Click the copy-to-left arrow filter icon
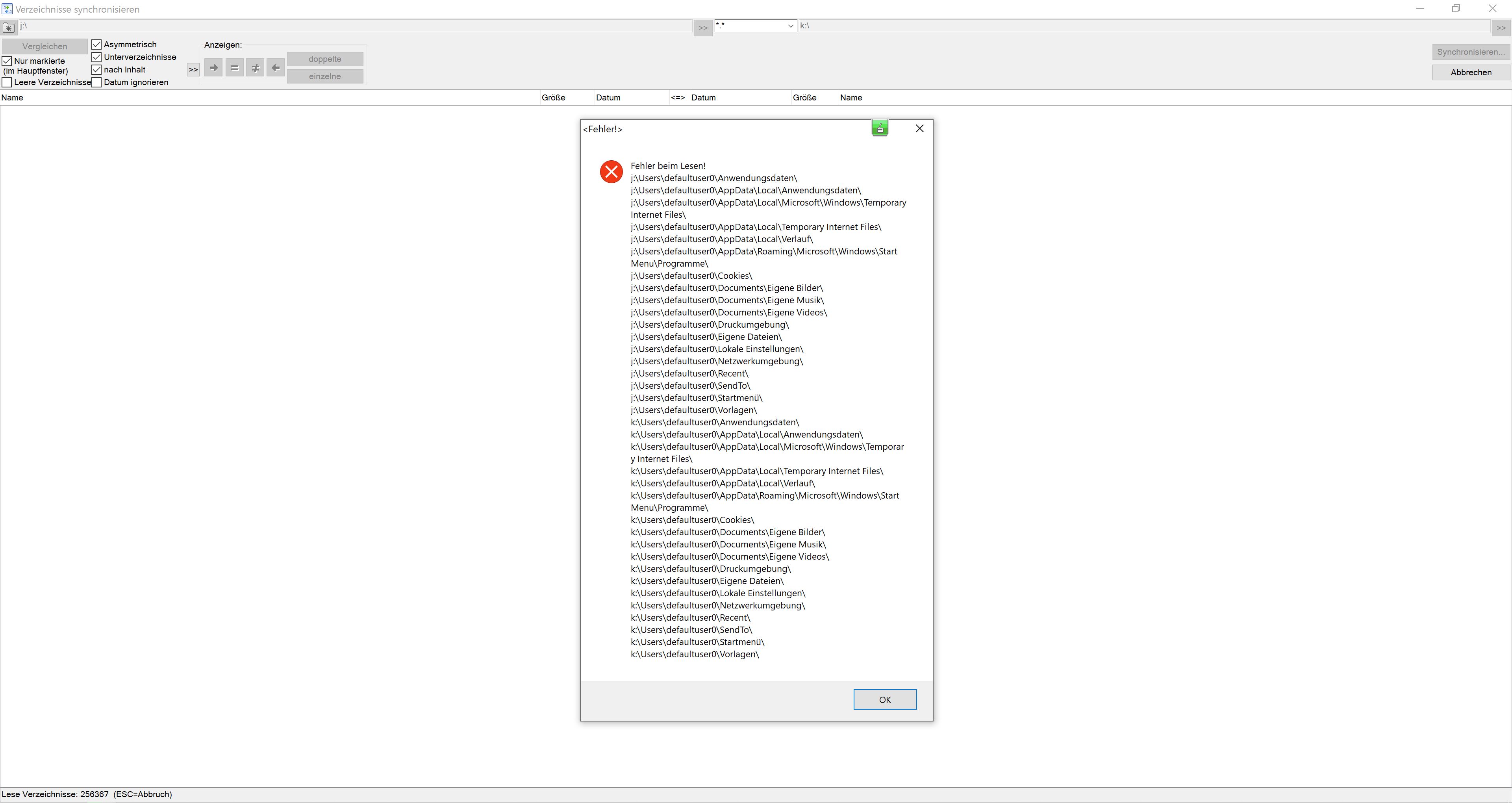The width and height of the screenshot is (1512, 803). [x=275, y=68]
